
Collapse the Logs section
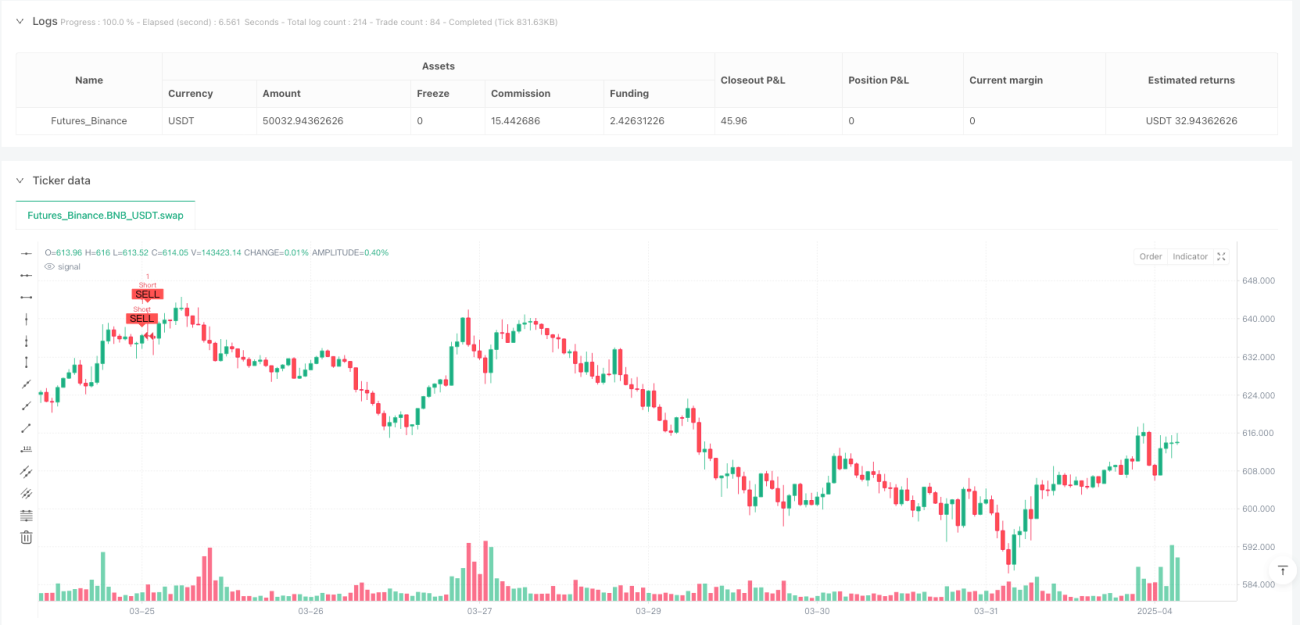coord(20,21)
